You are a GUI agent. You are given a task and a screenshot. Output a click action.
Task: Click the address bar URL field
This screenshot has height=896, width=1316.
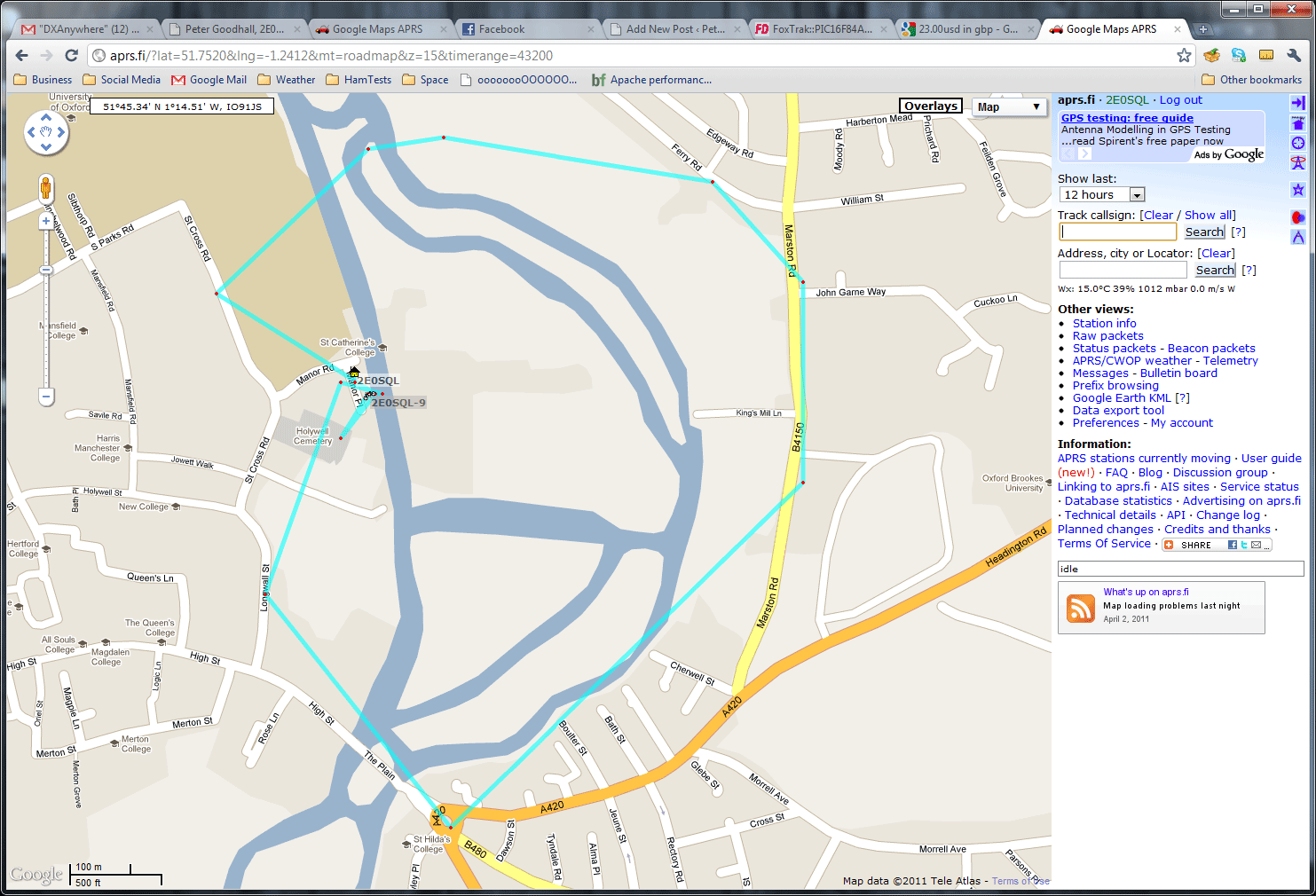pos(630,55)
